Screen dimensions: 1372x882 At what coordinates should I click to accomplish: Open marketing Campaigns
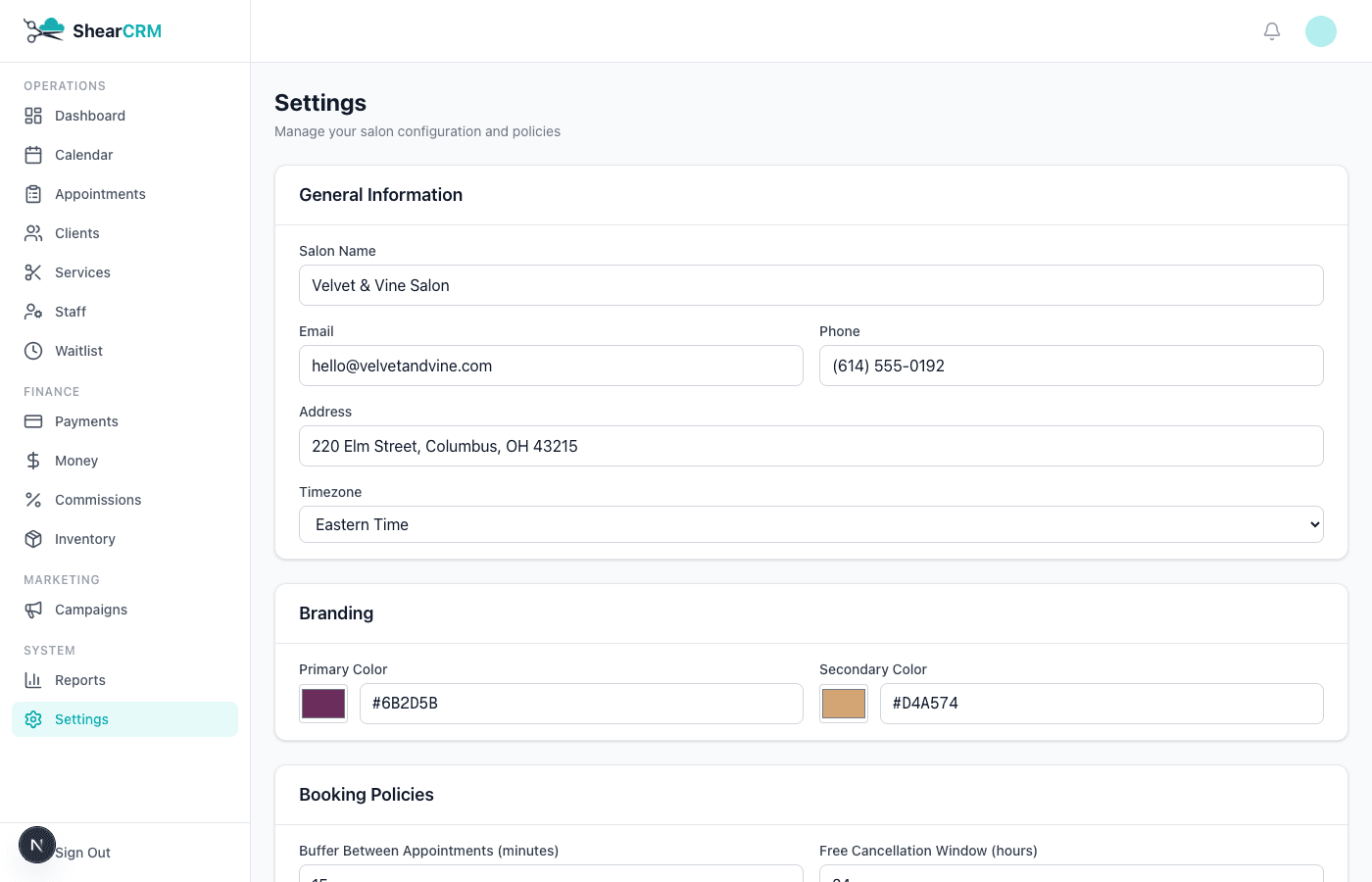tap(124, 610)
